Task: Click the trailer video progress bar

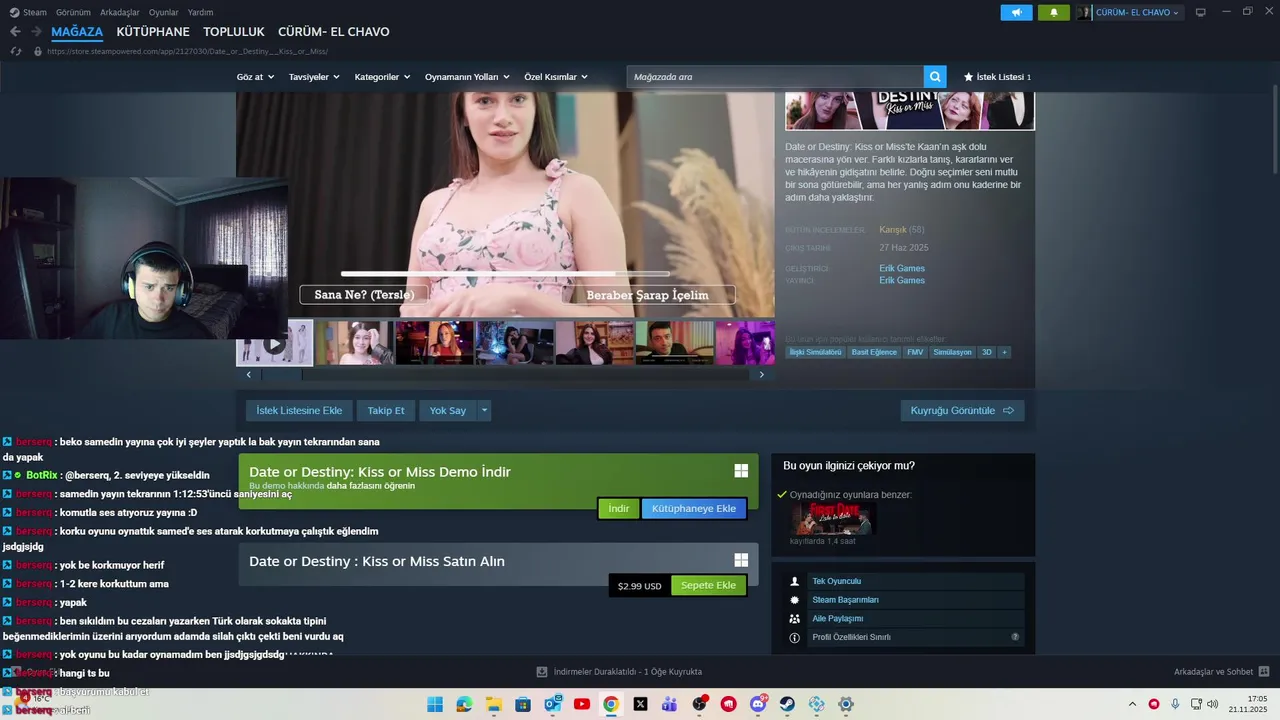Action: (x=505, y=274)
